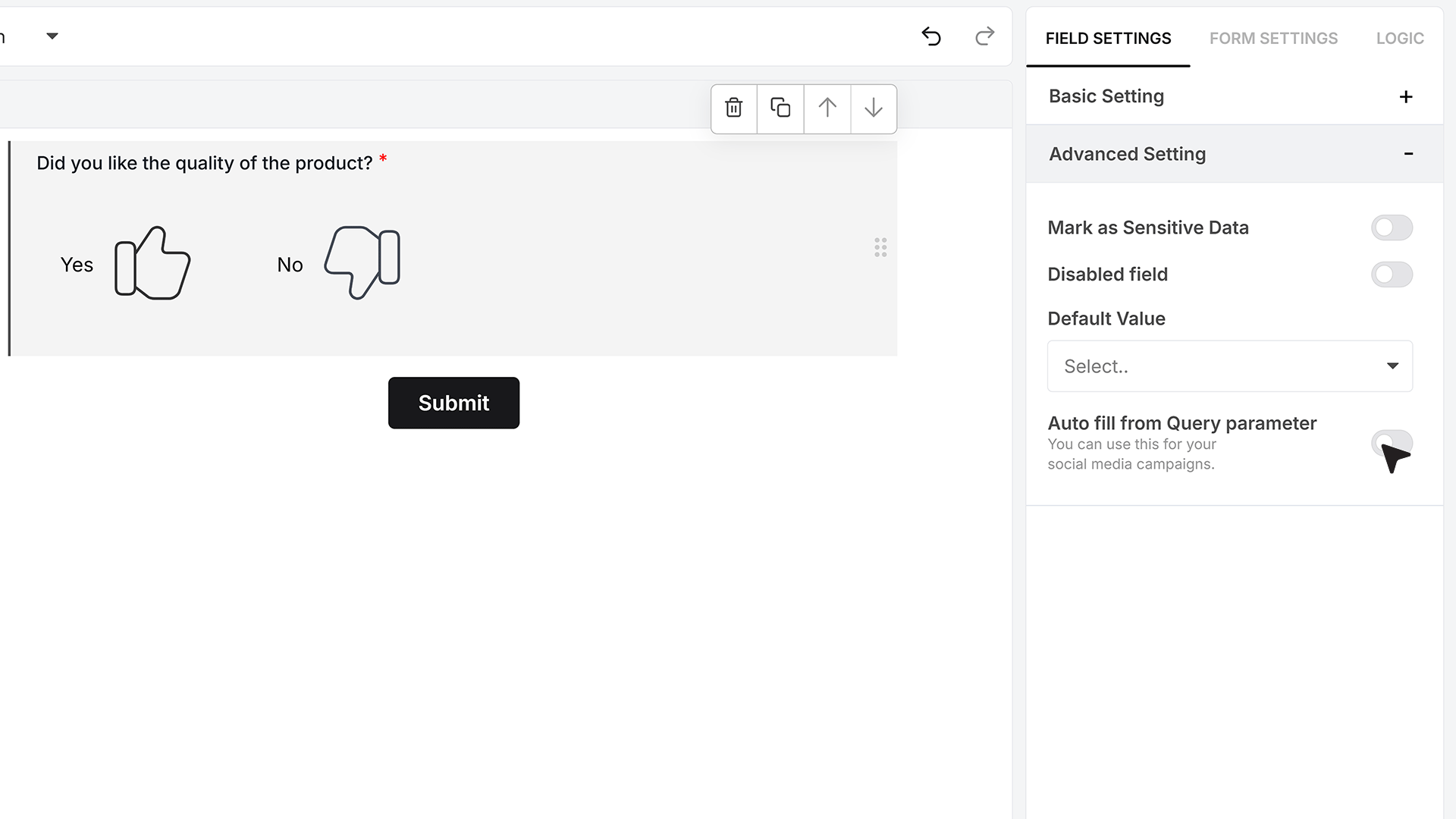Open the Default Value select dropdown

1229,366
